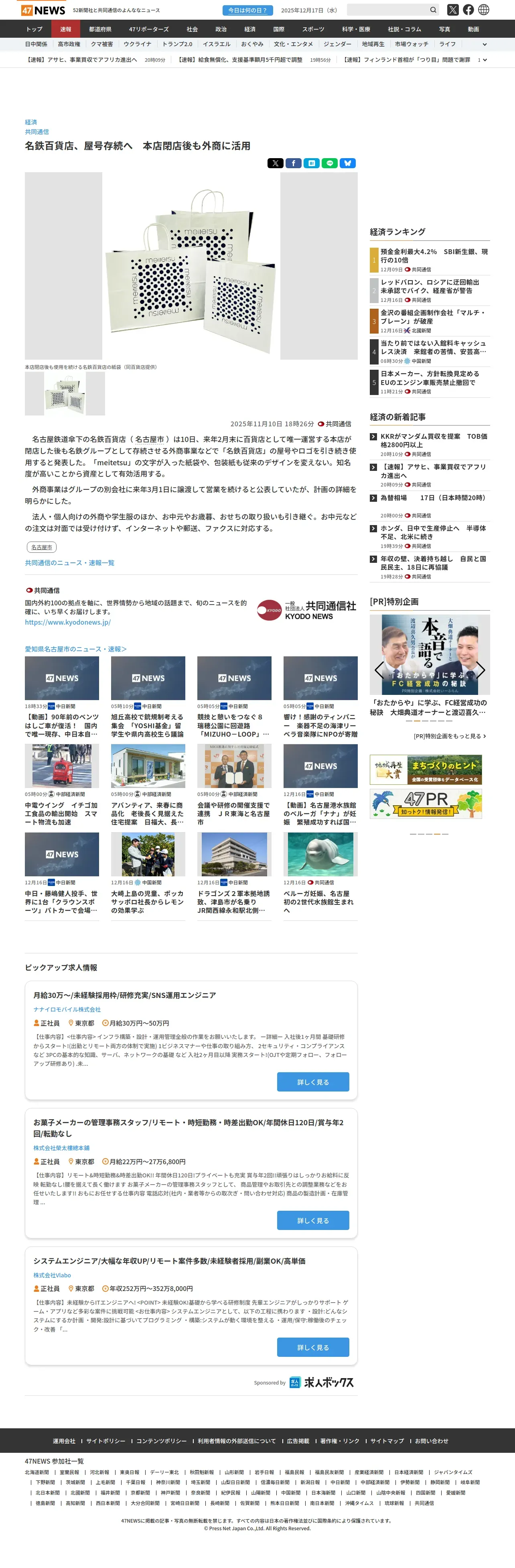Screen dimensions: 515x1568
Task: Click the small shopping bag thumbnail
Action: tap(65, 394)
